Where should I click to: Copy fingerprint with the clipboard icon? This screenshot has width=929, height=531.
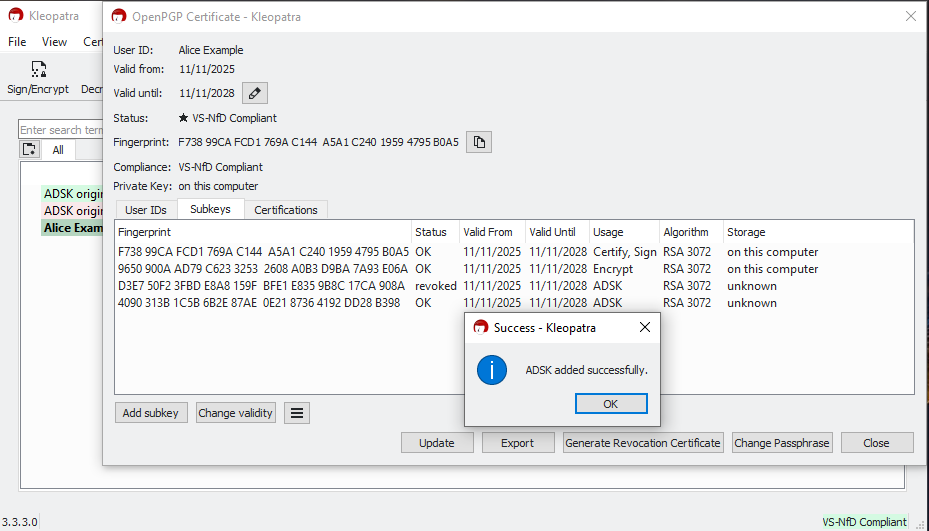pyautogui.click(x=479, y=142)
